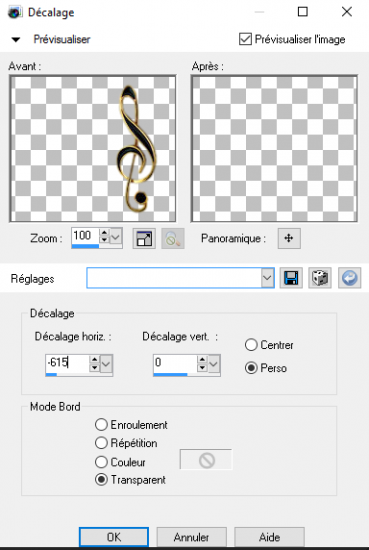
Task: Collapse the Prévisualiser section triangle
Action: pos(15,40)
